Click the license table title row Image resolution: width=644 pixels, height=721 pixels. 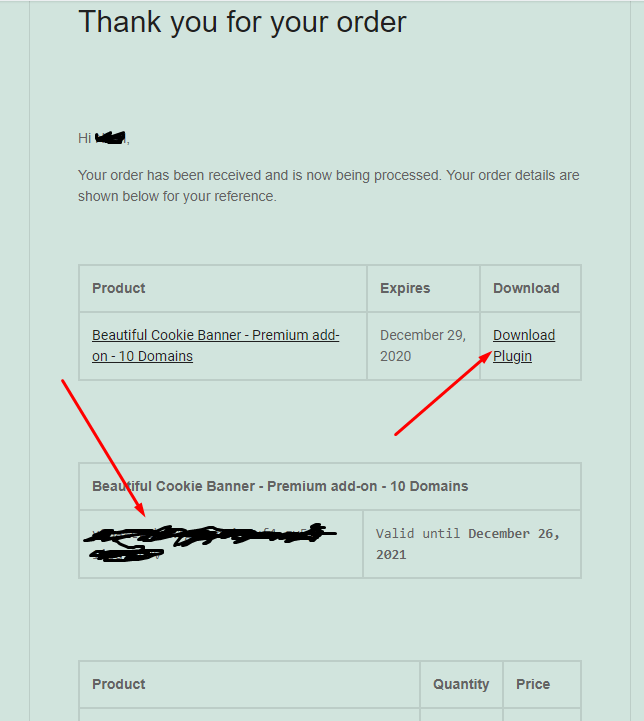(330, 486)
